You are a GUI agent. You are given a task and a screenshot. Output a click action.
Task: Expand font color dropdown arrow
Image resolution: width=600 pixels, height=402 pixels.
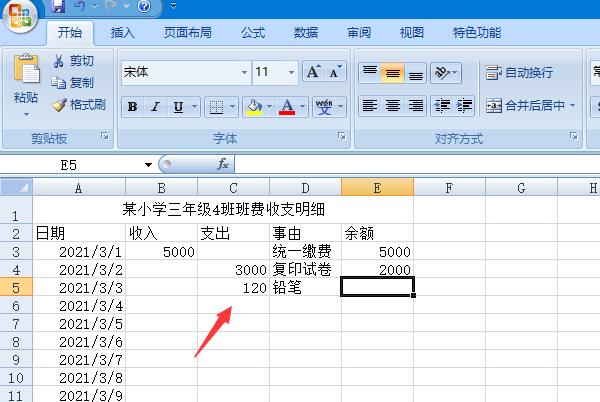(x=303, y=107)
